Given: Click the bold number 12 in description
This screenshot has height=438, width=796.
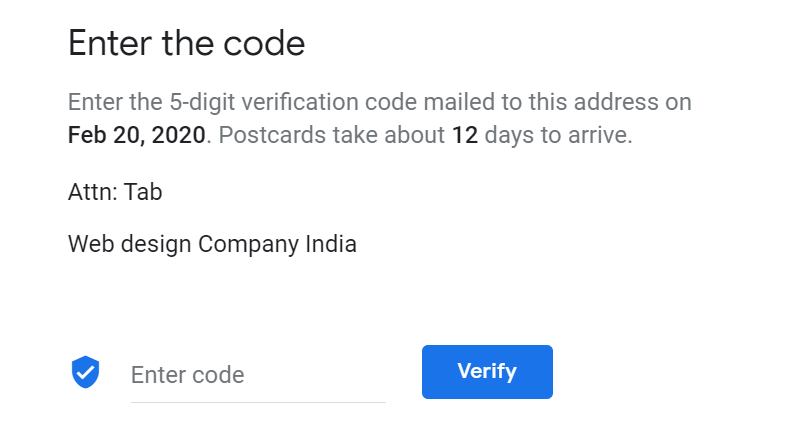Looking at the screenshot, I should [465, 135].
